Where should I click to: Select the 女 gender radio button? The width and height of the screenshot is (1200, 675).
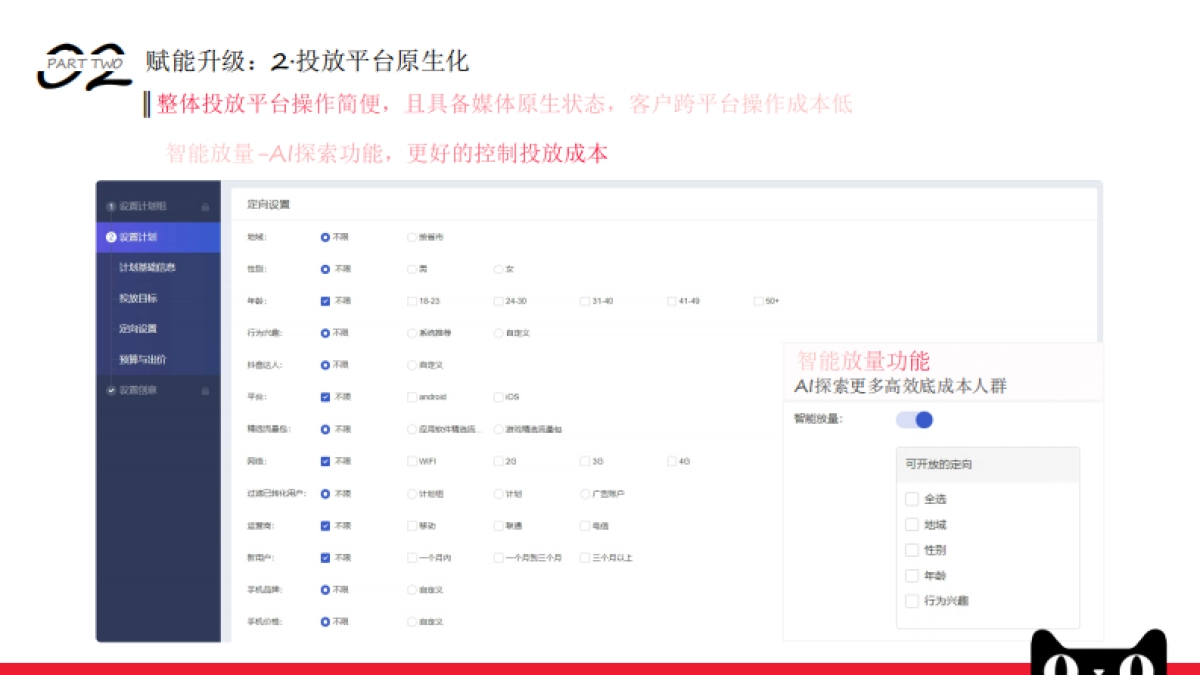[500, 268]
